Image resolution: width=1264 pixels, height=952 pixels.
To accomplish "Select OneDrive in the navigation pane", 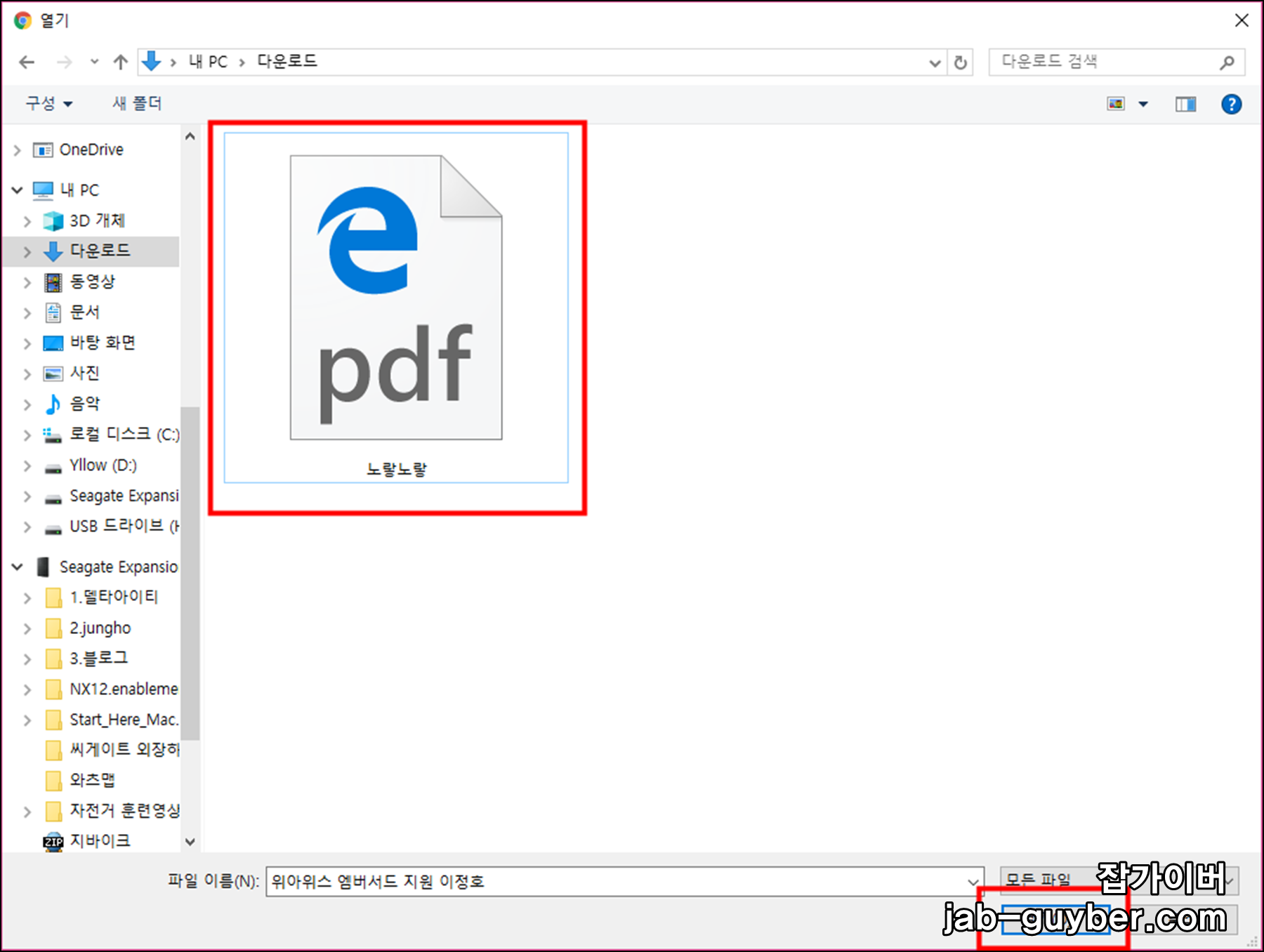I will [91, 150].
